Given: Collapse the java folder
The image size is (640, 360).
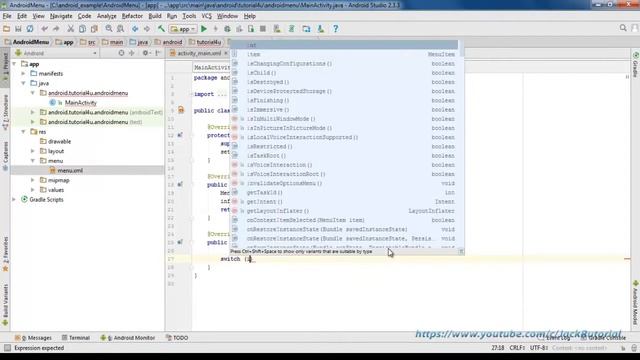Looking at the screenshot, I should pyautogui.click(x=24, y=83).
